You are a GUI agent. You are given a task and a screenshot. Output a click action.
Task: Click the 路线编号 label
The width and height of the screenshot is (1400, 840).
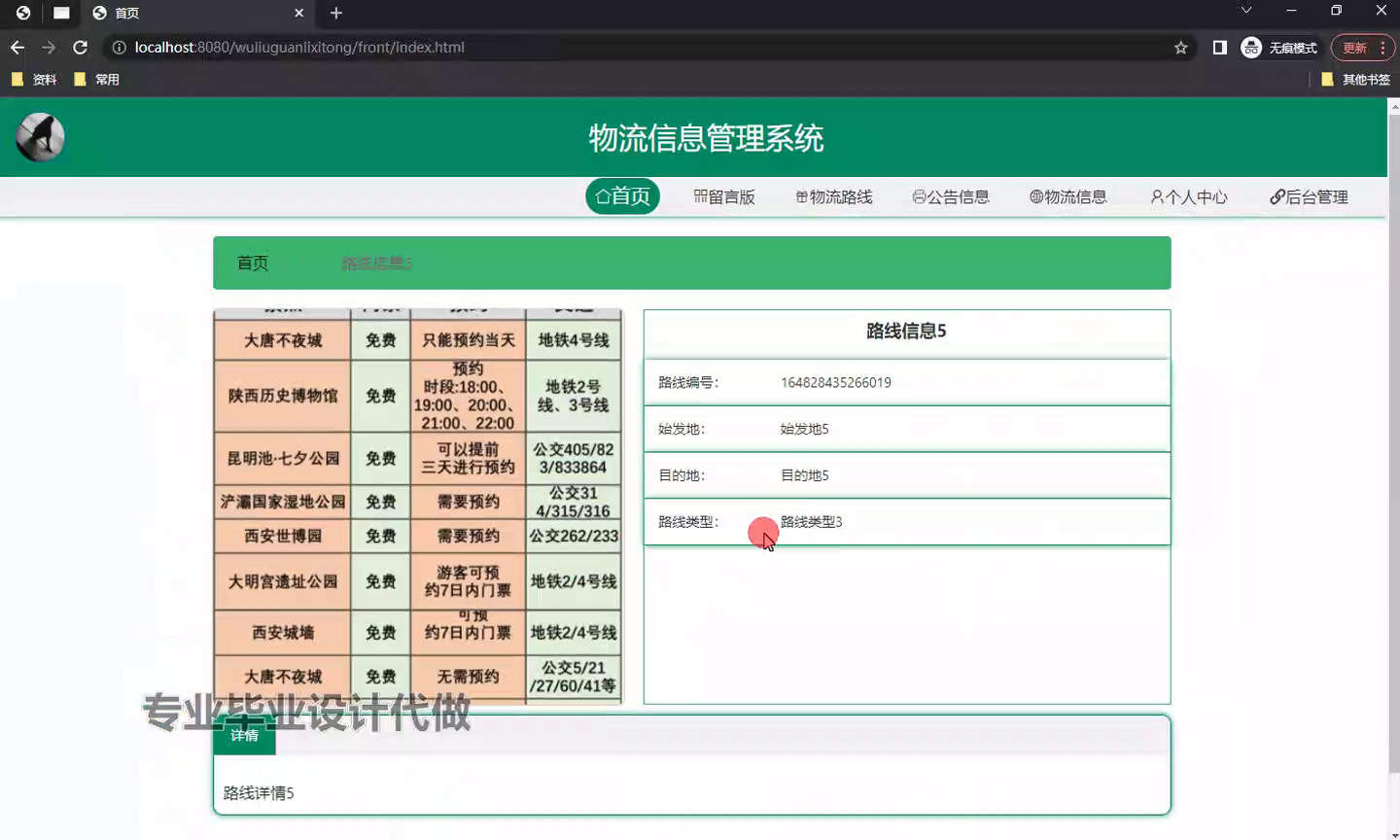(x=688, y=383)
